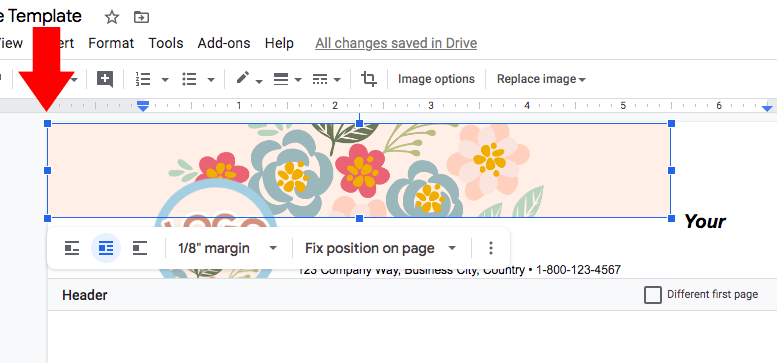Open the View menu
Screen dimensions: 777x363
[10, 43]
